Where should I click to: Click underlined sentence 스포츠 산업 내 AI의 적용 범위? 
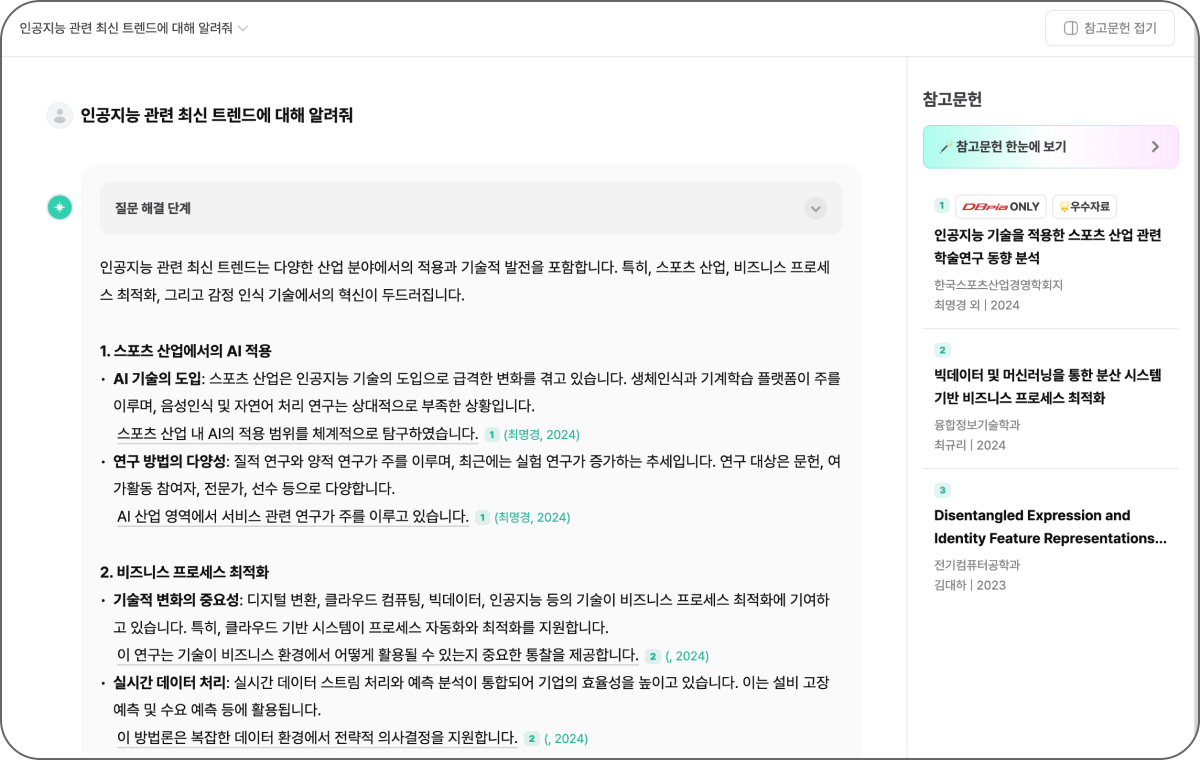pos(297,433)
